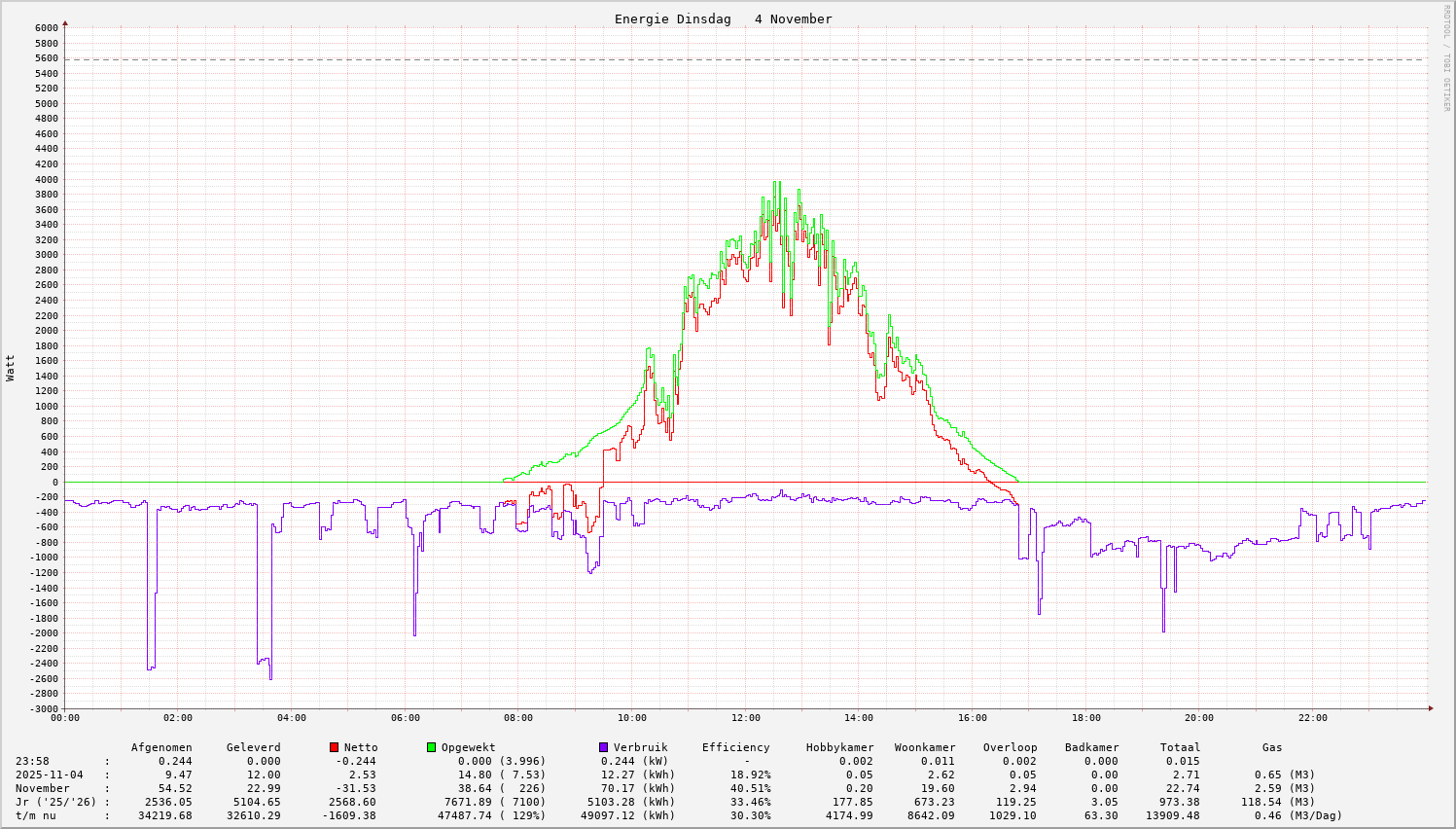The width and height of the screenshot is (1456, 829).
Task: Click the red Netto legend swatch
Action: tap(335, 747)
